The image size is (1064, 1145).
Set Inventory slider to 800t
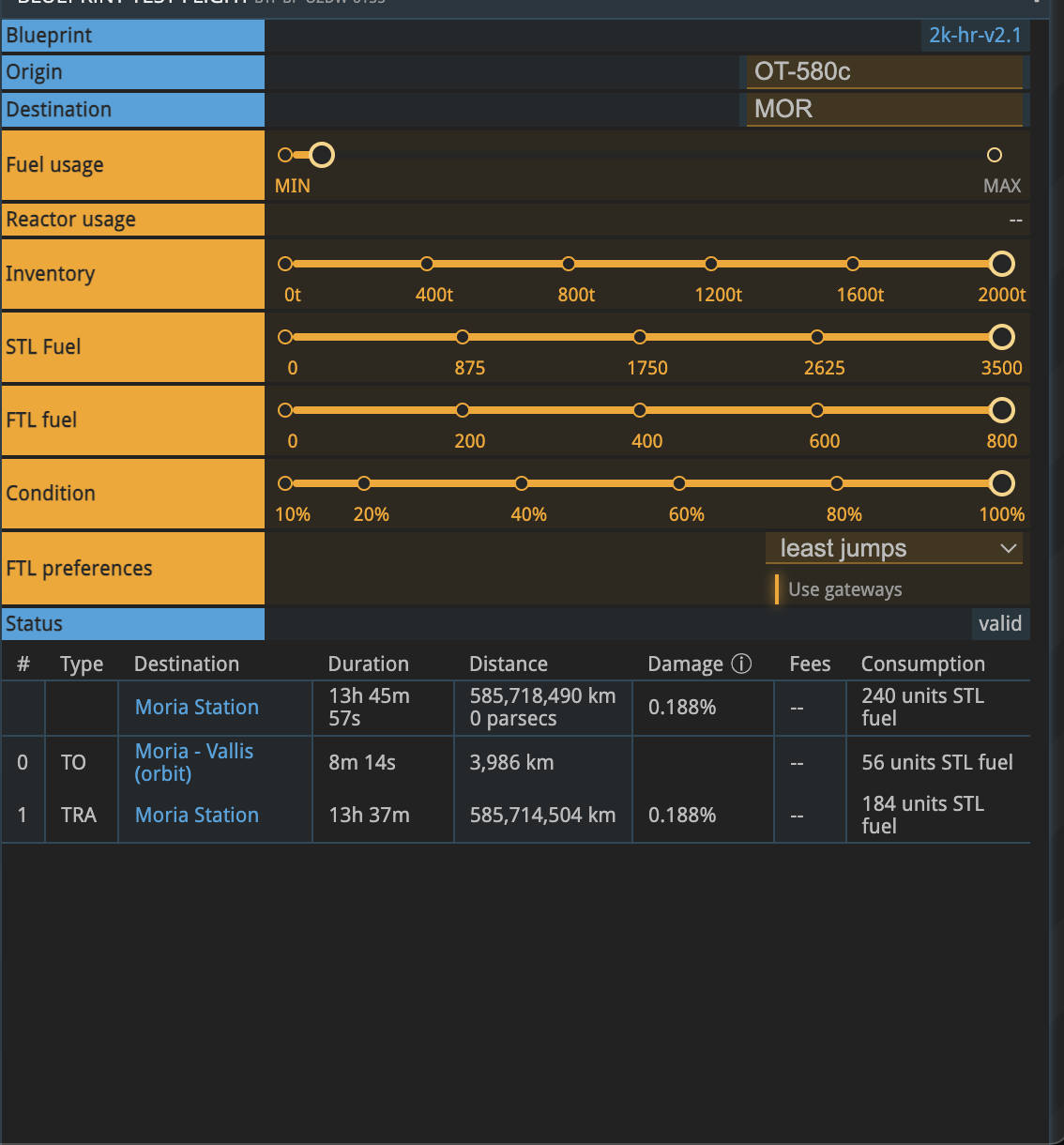[569, 264]
